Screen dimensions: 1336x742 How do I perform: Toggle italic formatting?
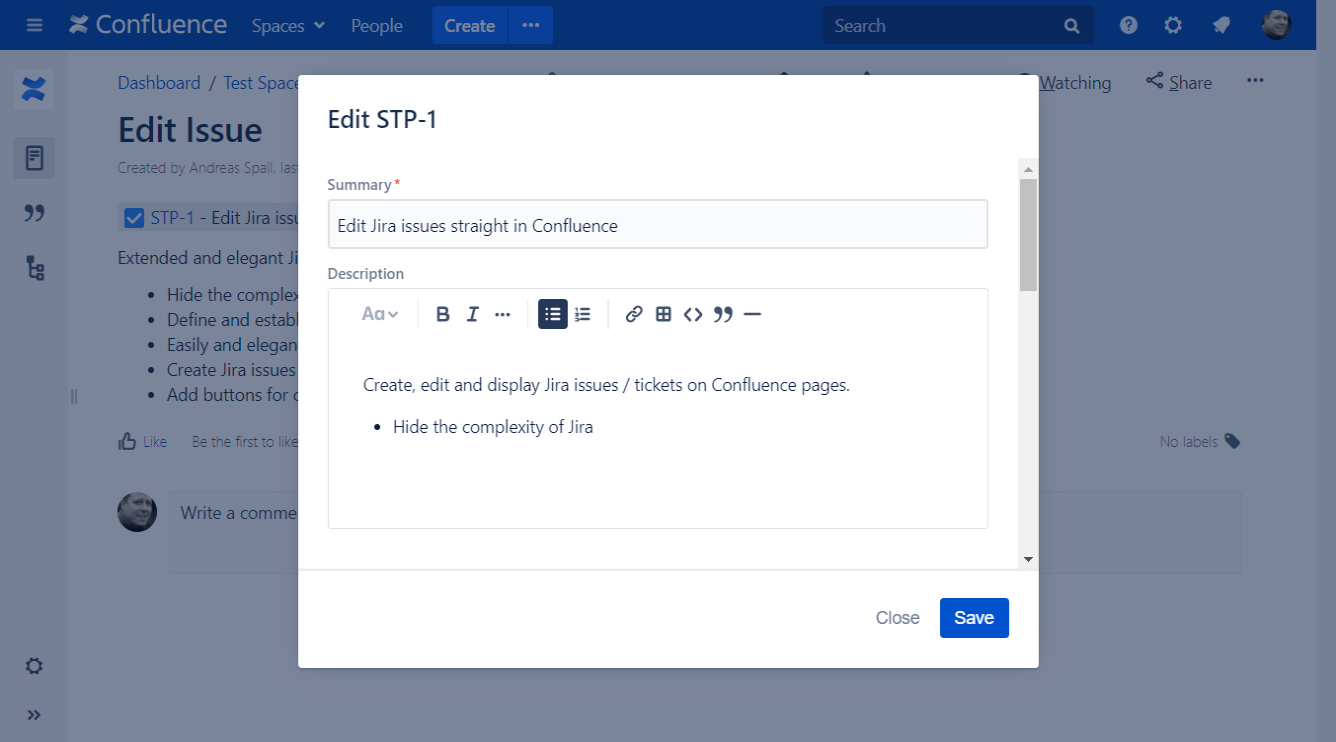coord(473,314)
